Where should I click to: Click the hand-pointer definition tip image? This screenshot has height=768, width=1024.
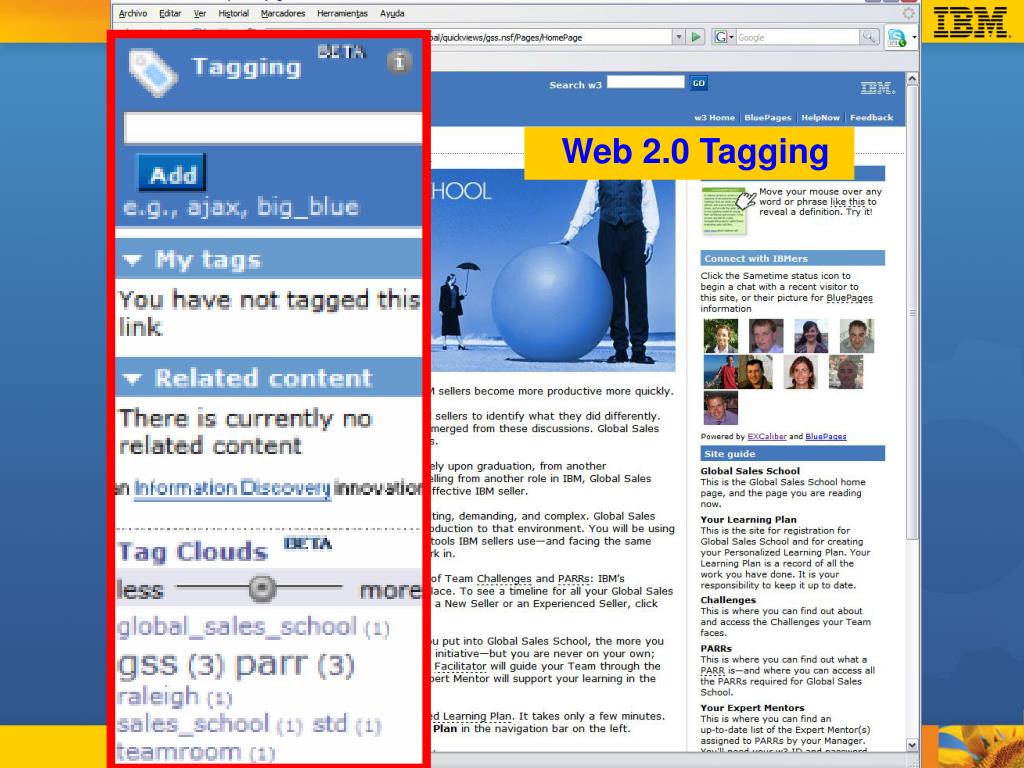pyautogui.click(x=728, y=210)
